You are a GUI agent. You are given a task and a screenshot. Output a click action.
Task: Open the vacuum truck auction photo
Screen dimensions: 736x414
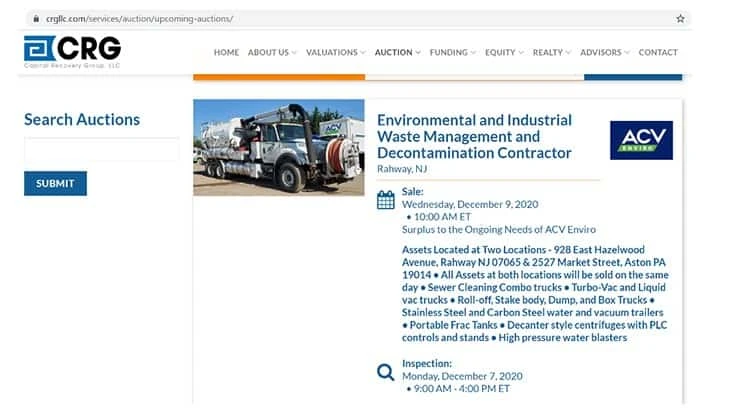click(279, 147)
